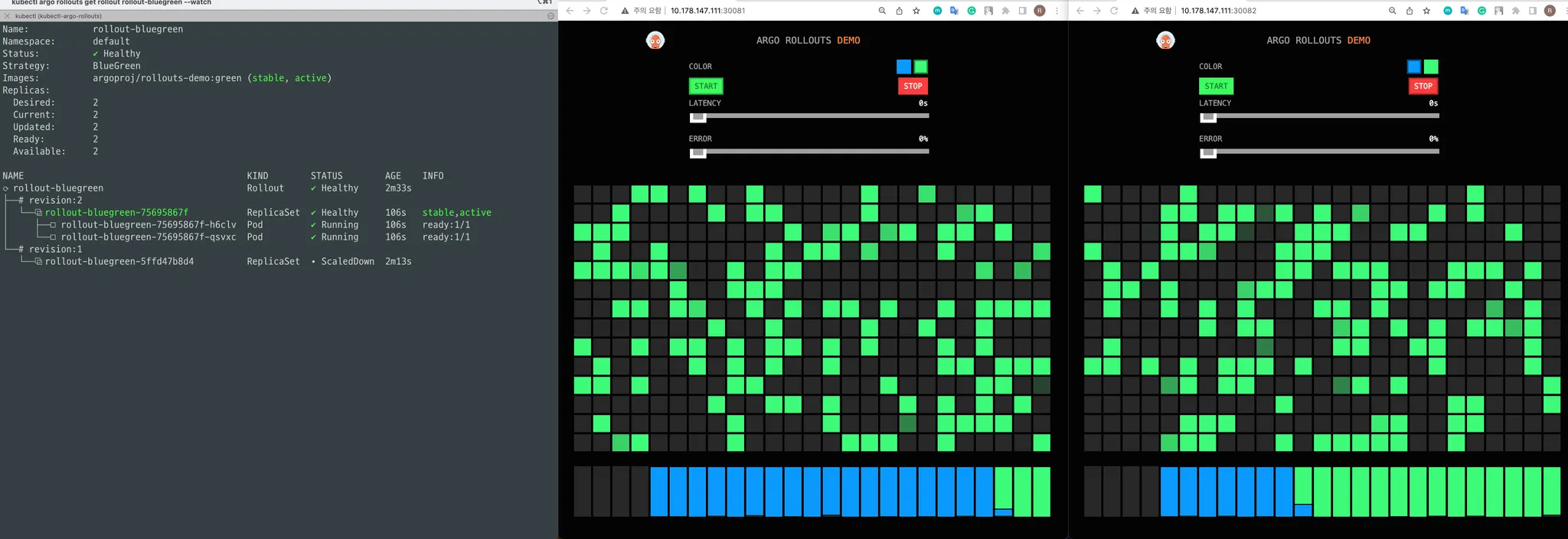Toggle side panel in 30081 window

pos(1022,11)
